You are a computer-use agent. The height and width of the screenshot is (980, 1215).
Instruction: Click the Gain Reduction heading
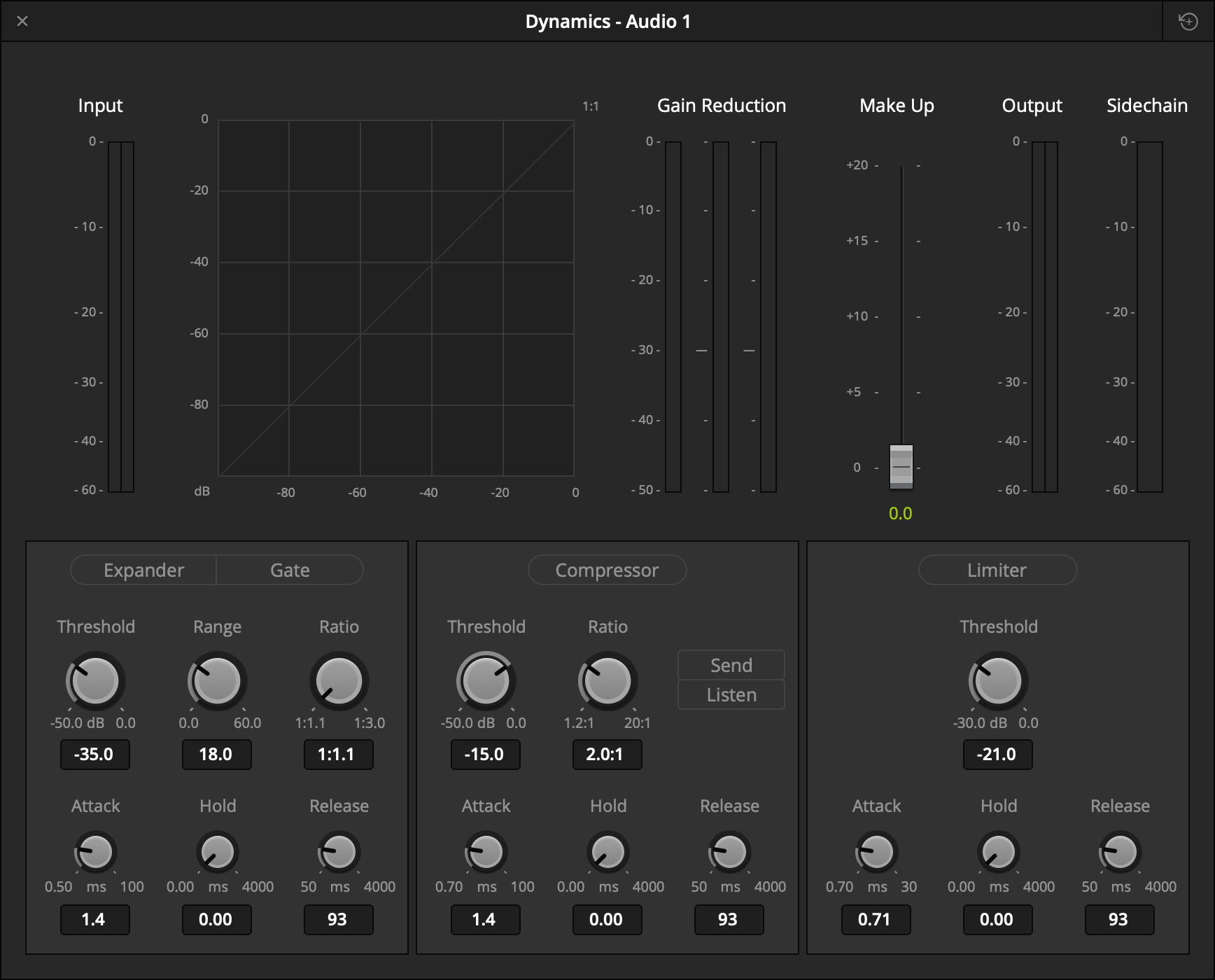(x=722, y=106)
